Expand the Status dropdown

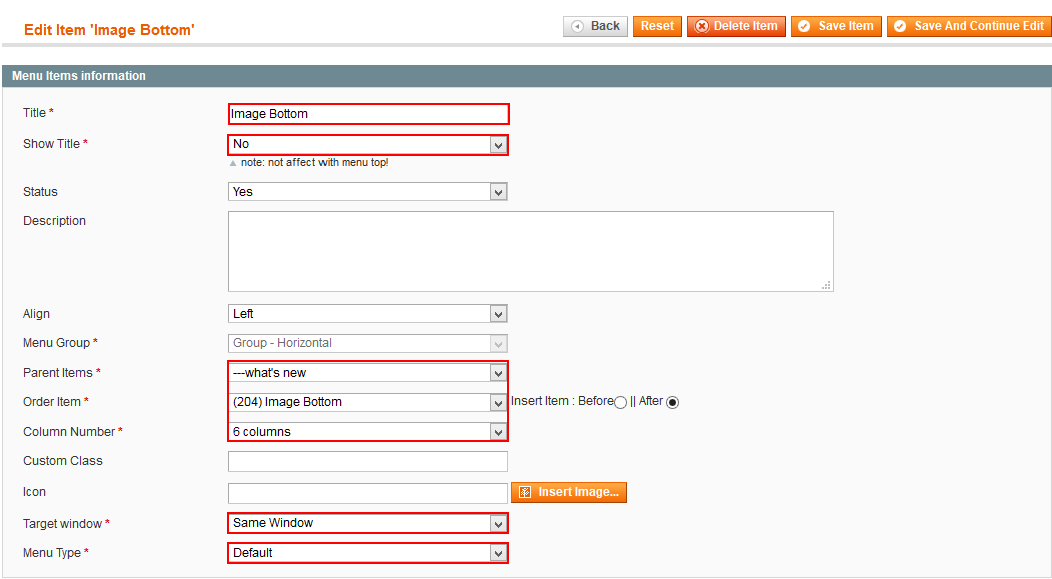click(368, 192)
